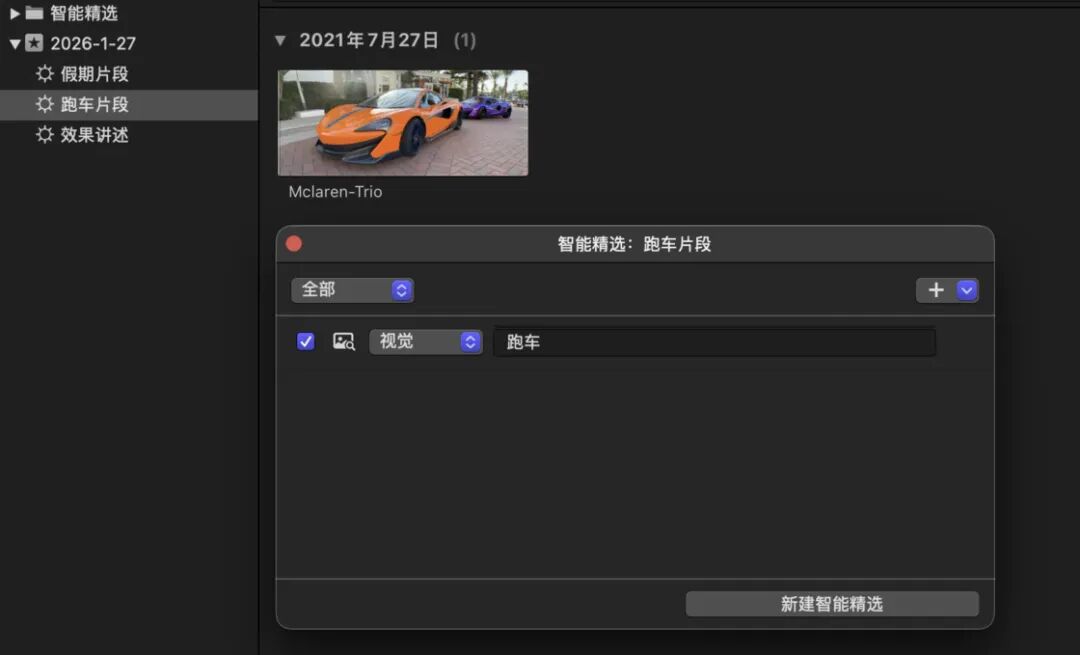This screenshot has width=1080, height=655.
Task: Open the 全部 match popup menu
Action: coord(352,290)
